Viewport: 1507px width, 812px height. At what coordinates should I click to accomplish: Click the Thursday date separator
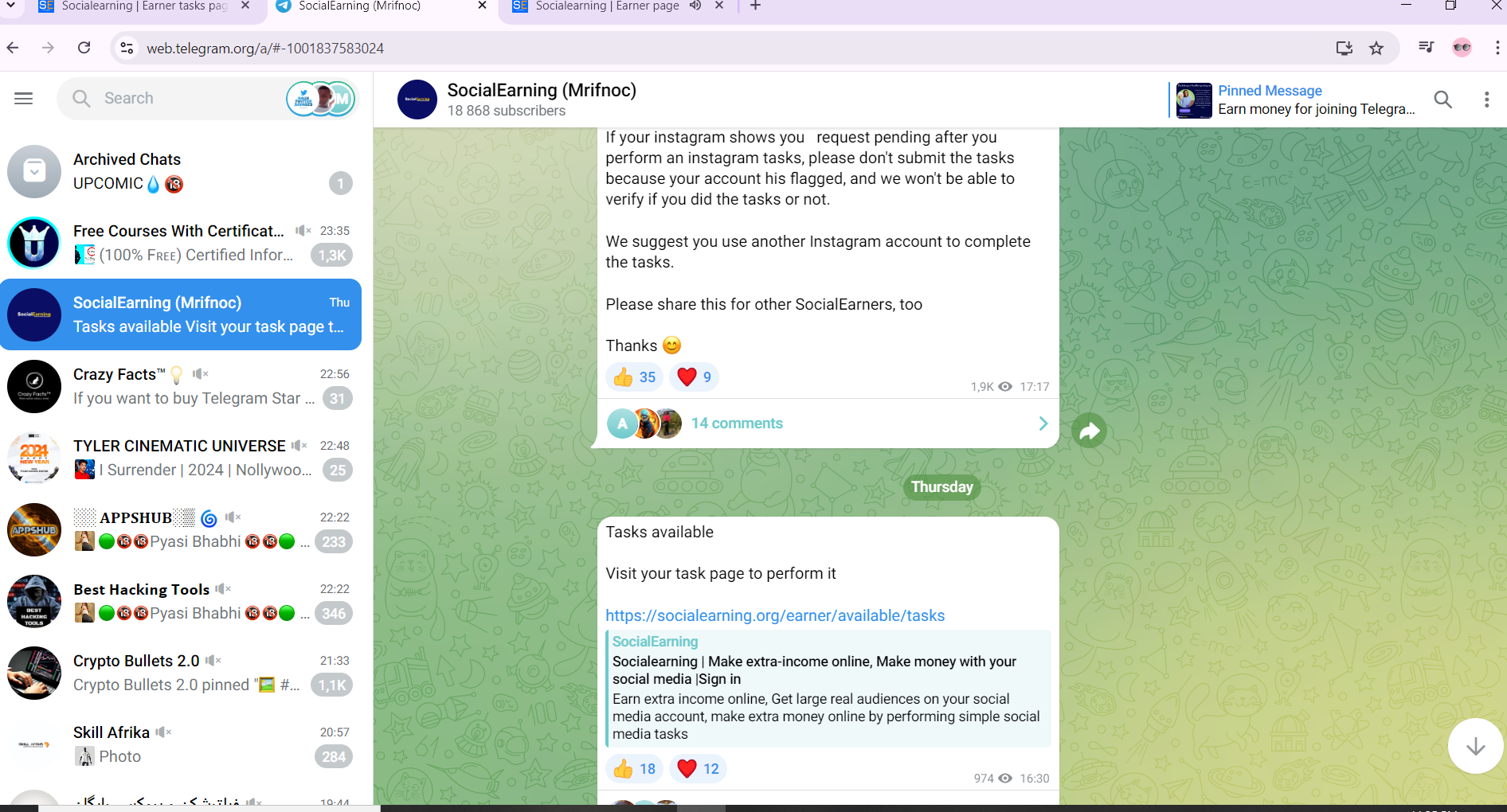point(941,487)
